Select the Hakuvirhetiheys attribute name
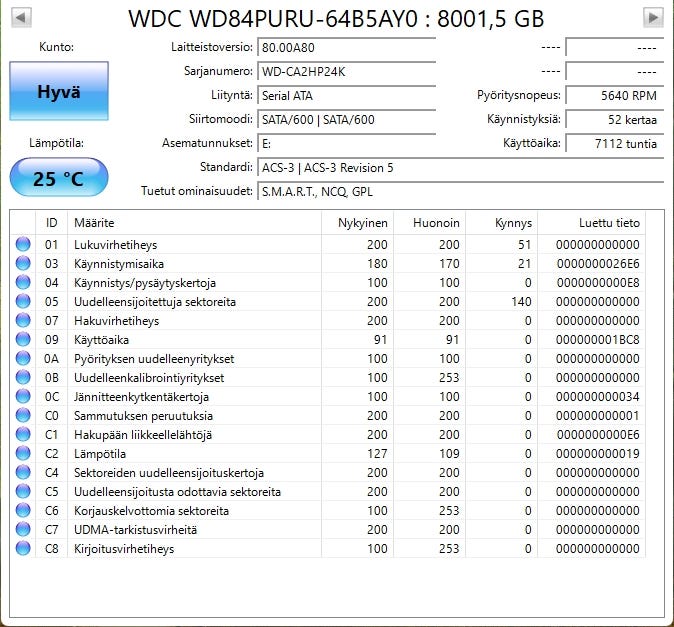674x627 pixels. [x=116, y=321]
